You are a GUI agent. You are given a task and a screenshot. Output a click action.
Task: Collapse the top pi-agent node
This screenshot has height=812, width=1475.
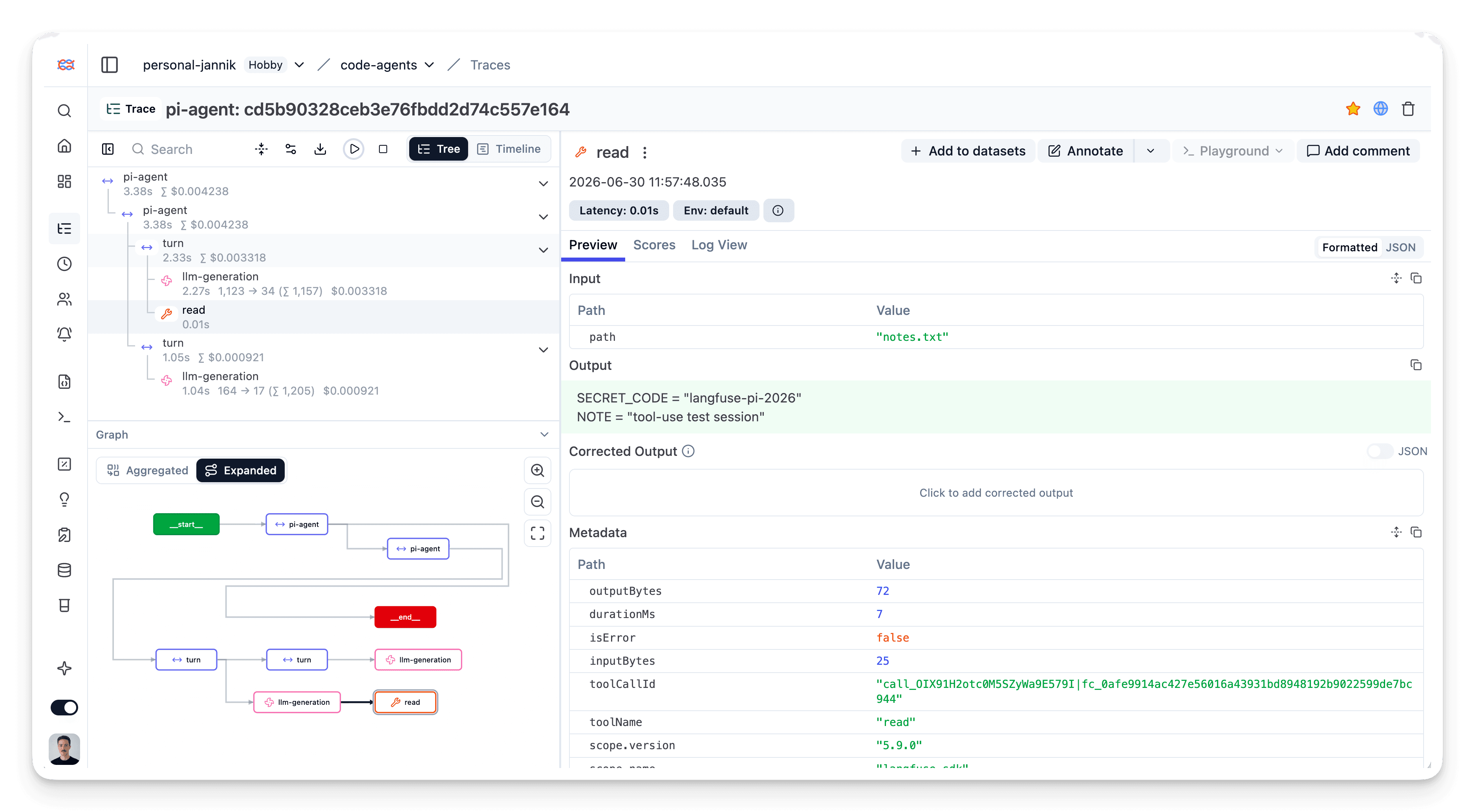(544, 184)
